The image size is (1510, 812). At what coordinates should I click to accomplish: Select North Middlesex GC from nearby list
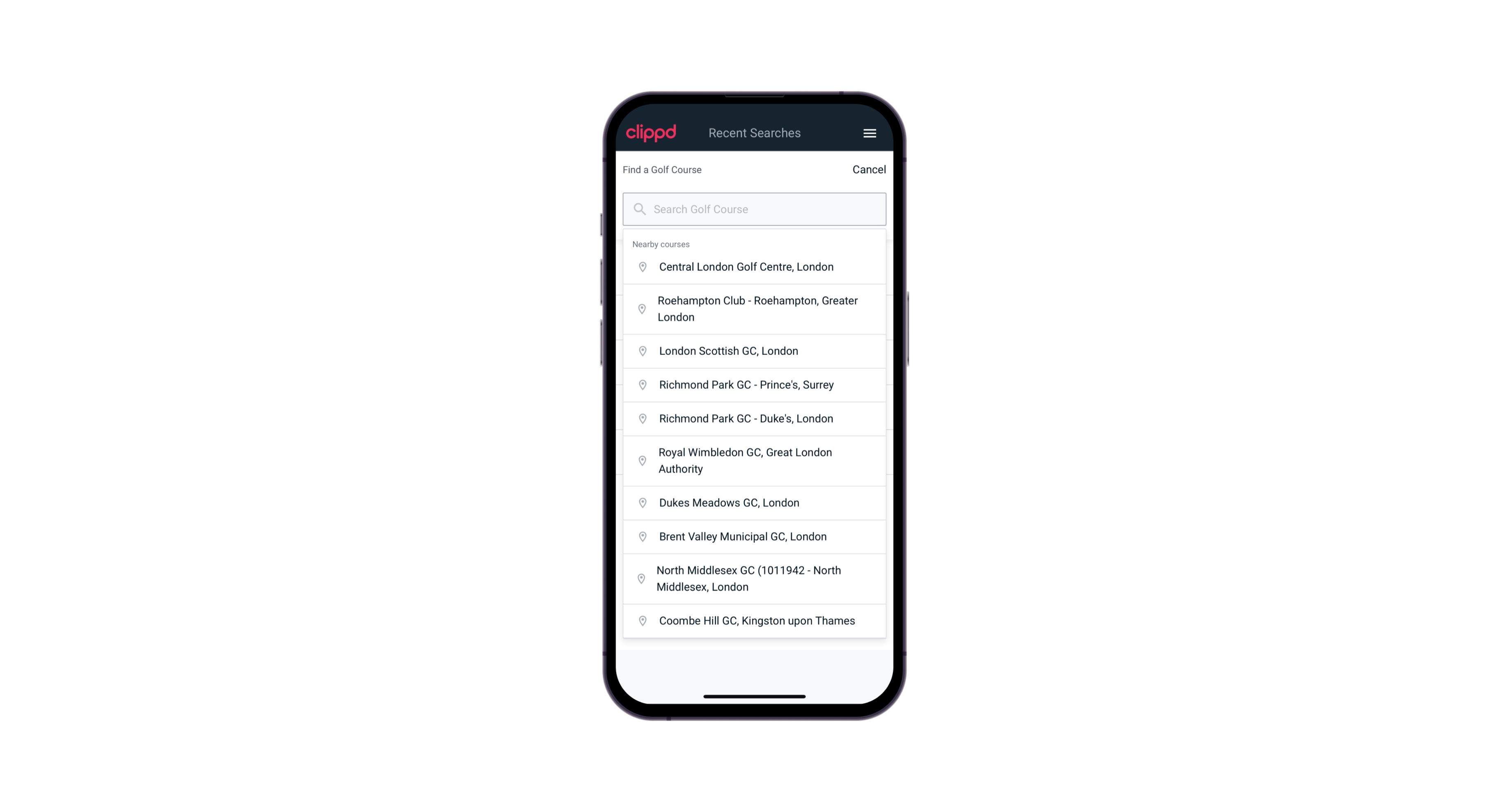click(x=754, y=578)
